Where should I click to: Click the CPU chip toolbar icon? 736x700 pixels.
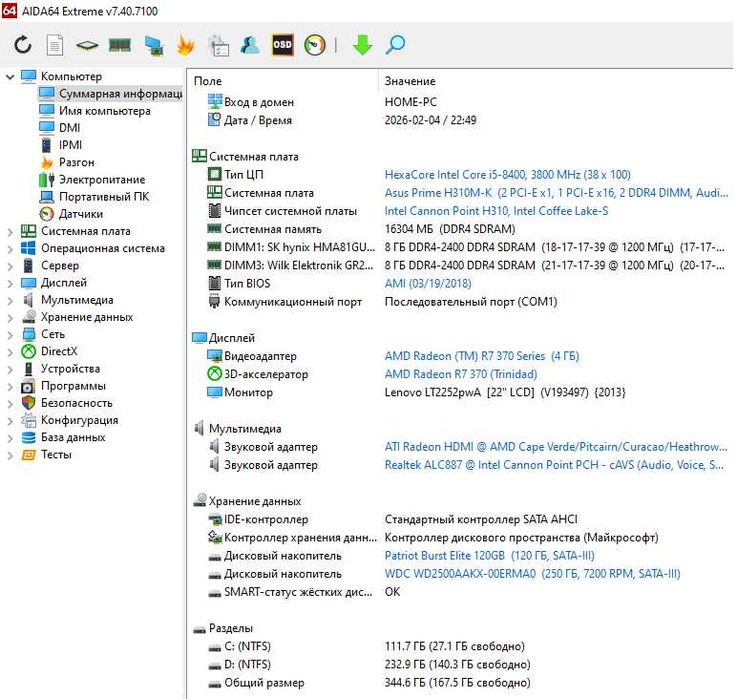pyautogui.click(x=87, y=45)
